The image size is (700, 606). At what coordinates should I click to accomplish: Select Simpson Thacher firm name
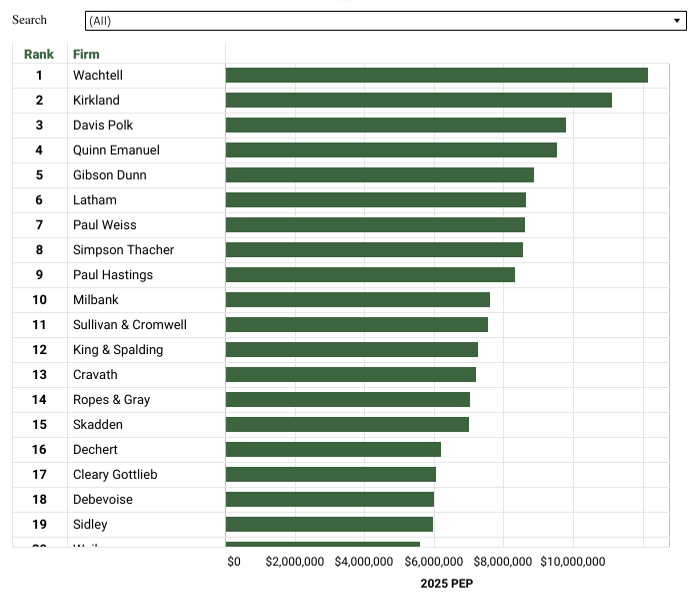pos(123,250)
